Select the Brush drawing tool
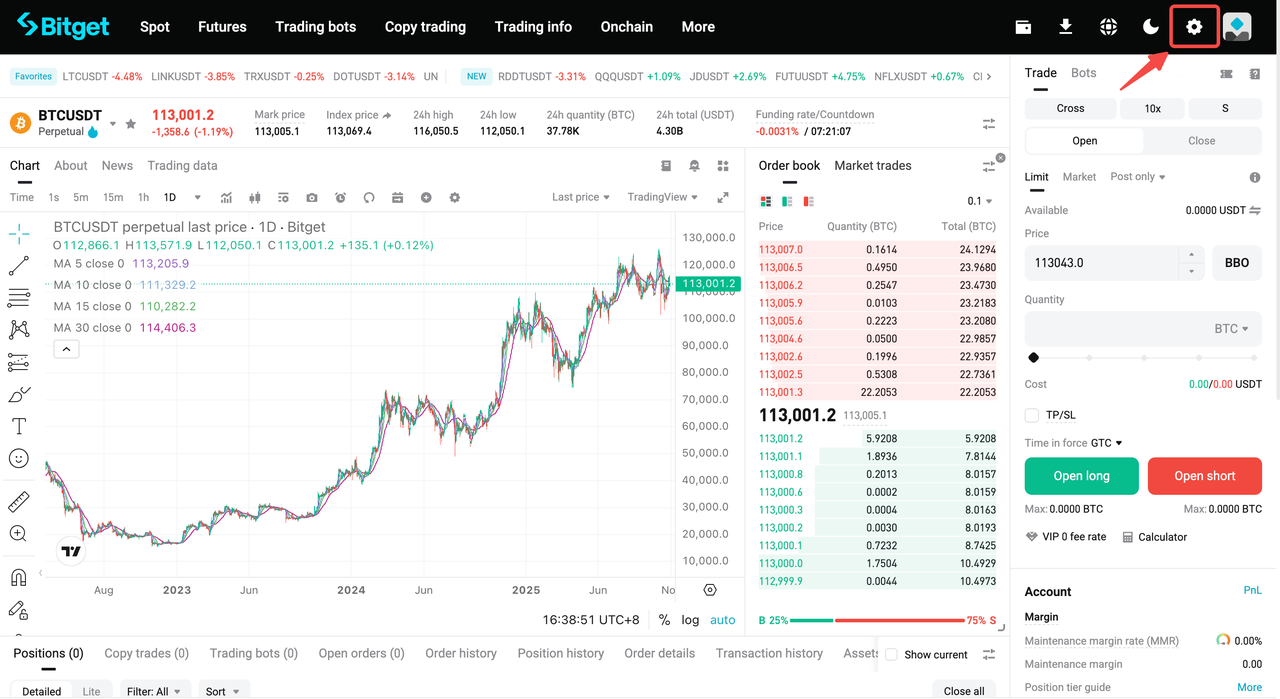Viewport: 1280px width, 699px height. click(x=18, y=394)
